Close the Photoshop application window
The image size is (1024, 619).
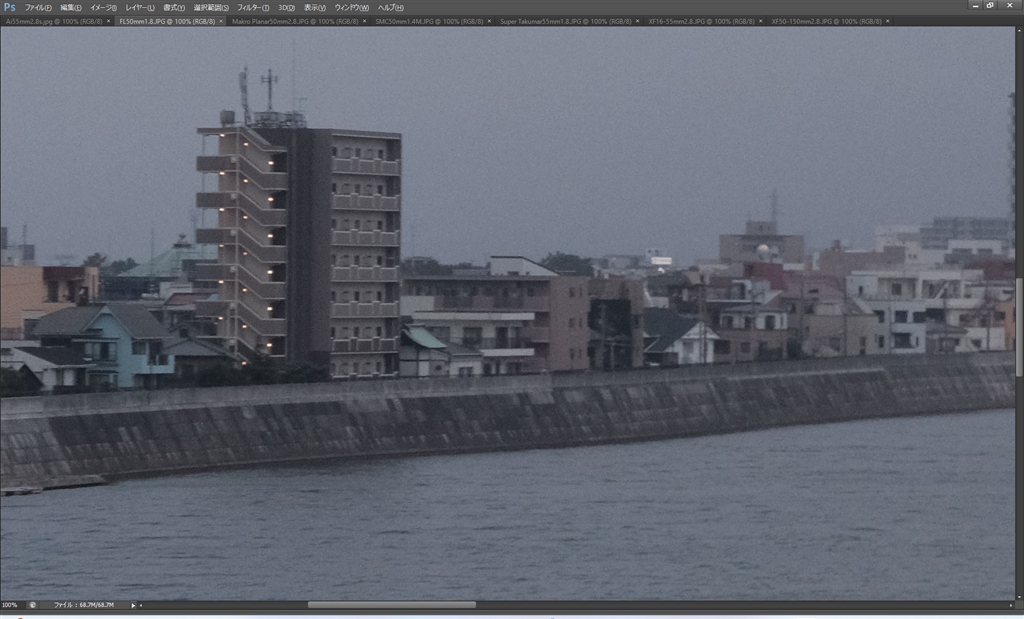(x=1010, y=5)
